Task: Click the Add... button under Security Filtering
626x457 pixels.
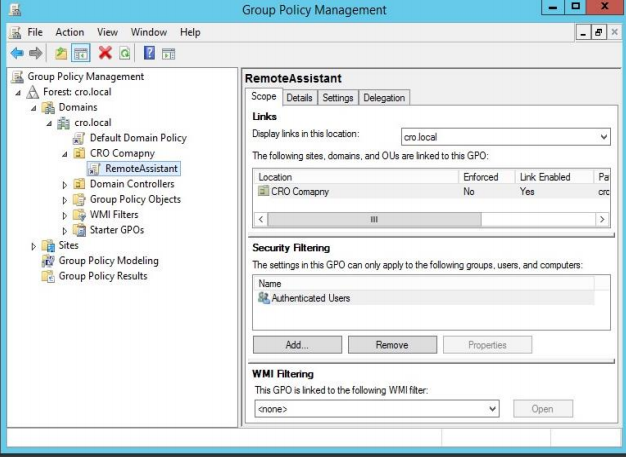Action: pos(296,345)
